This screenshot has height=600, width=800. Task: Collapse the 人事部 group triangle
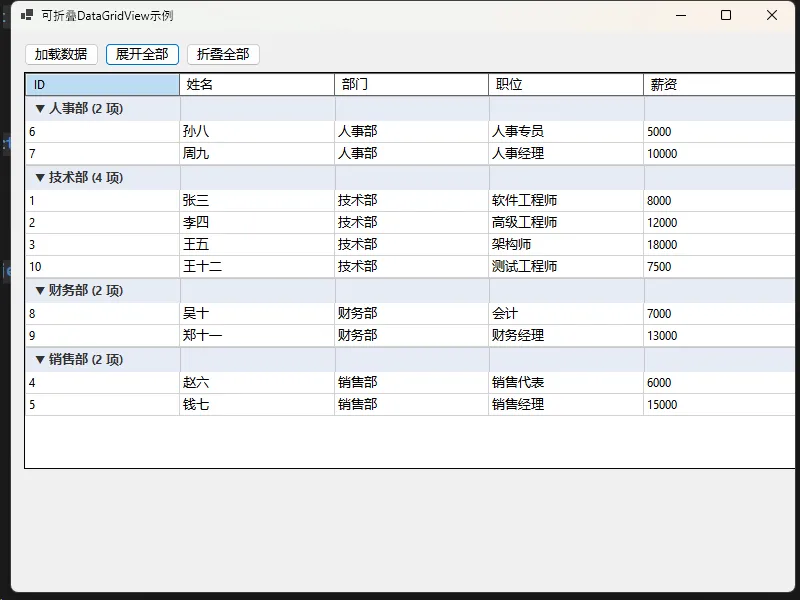[x=40, y=109]
